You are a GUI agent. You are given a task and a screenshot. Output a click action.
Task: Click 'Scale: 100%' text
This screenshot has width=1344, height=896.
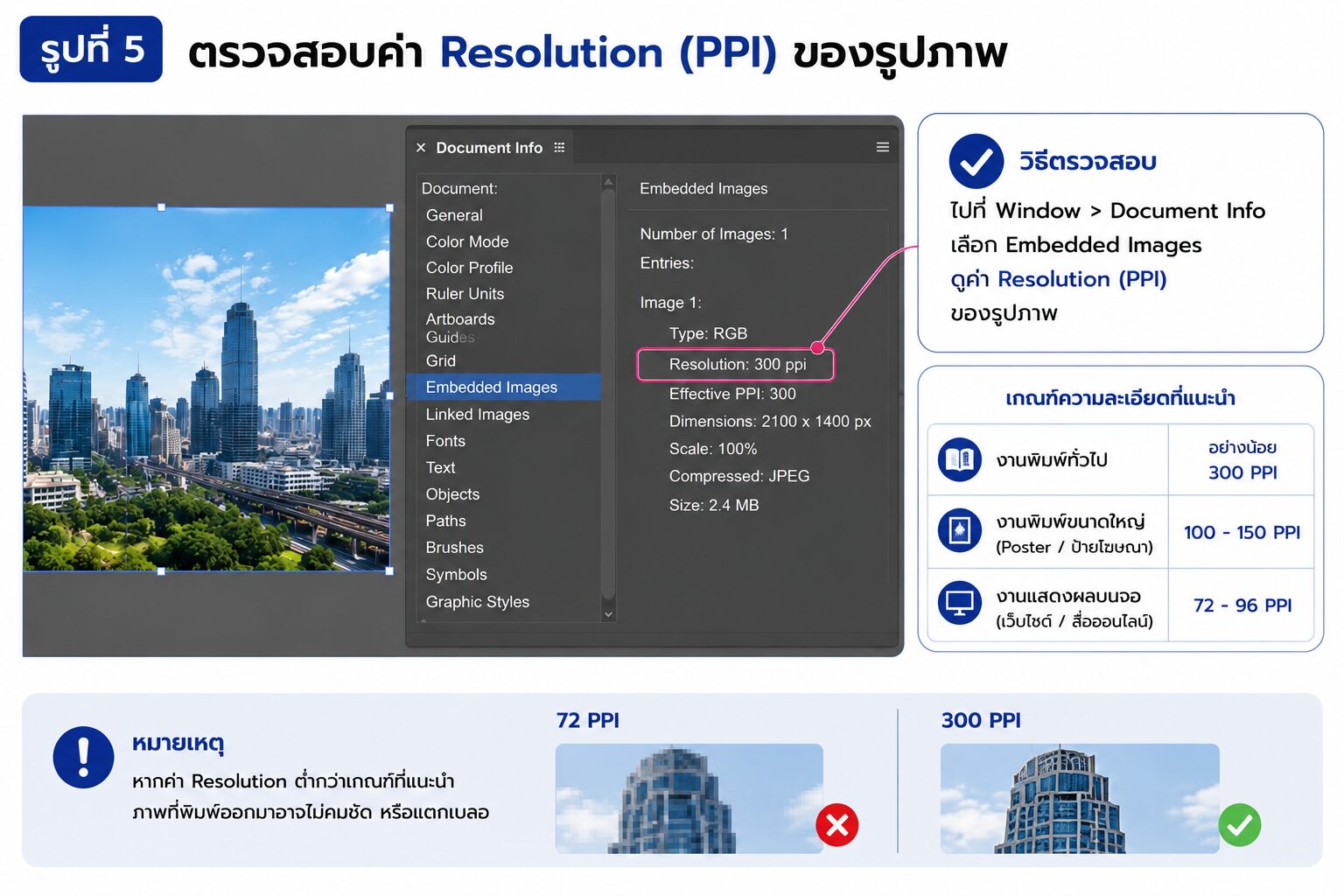pos(713,449)
